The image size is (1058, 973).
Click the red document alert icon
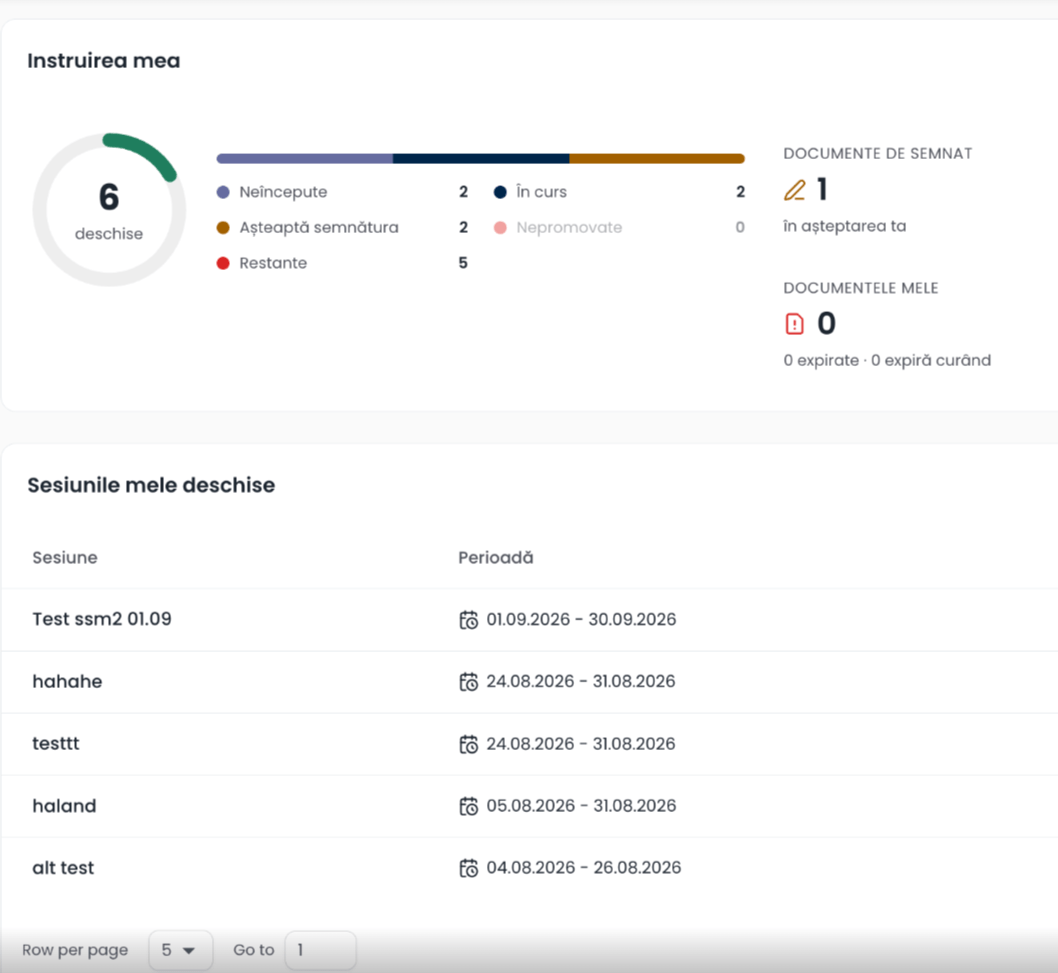click(x=795, y=324)
